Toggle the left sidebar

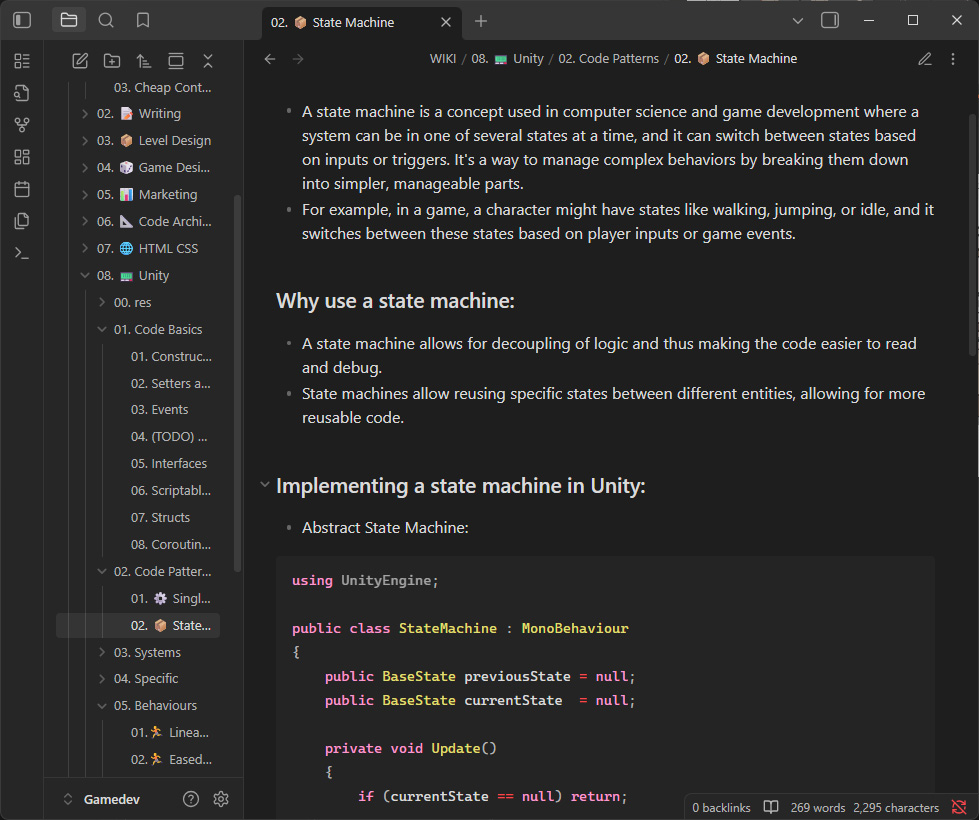coord(22,20)
